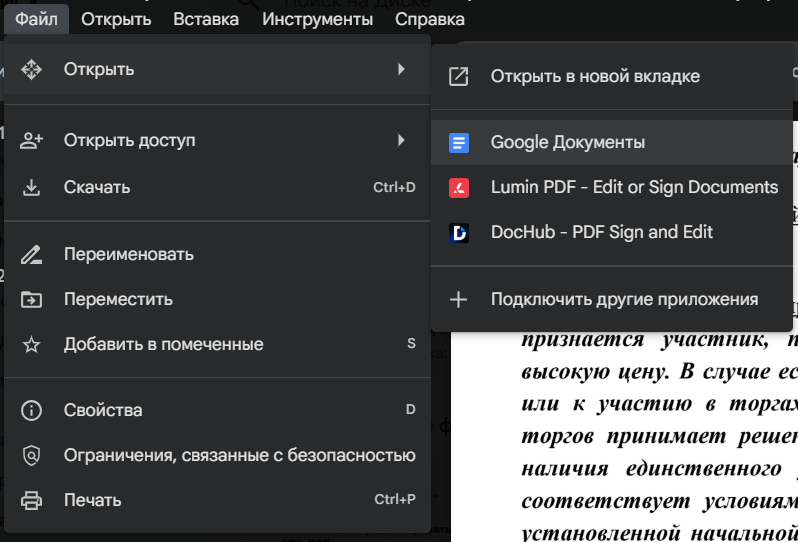Open Ограничения, связанные с безопасностью

coord(217,455)
